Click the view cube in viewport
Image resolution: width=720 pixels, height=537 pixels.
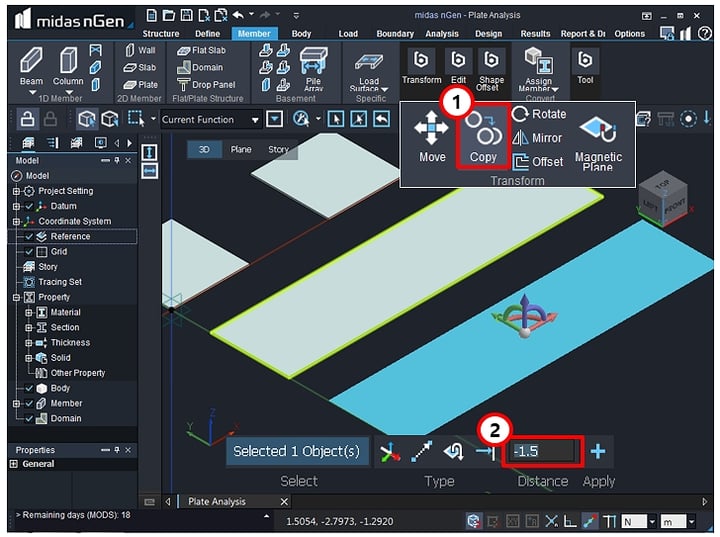[x=663, y=199]
